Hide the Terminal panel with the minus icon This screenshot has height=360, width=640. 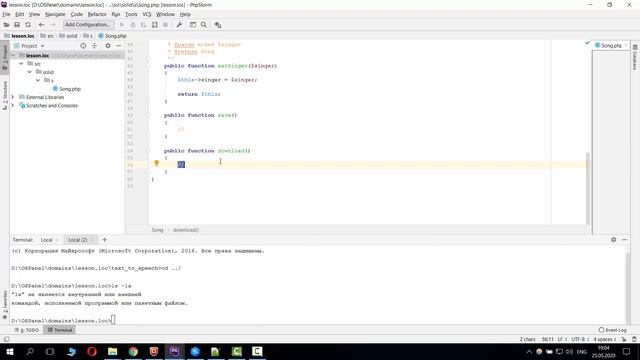pos(624,240)
